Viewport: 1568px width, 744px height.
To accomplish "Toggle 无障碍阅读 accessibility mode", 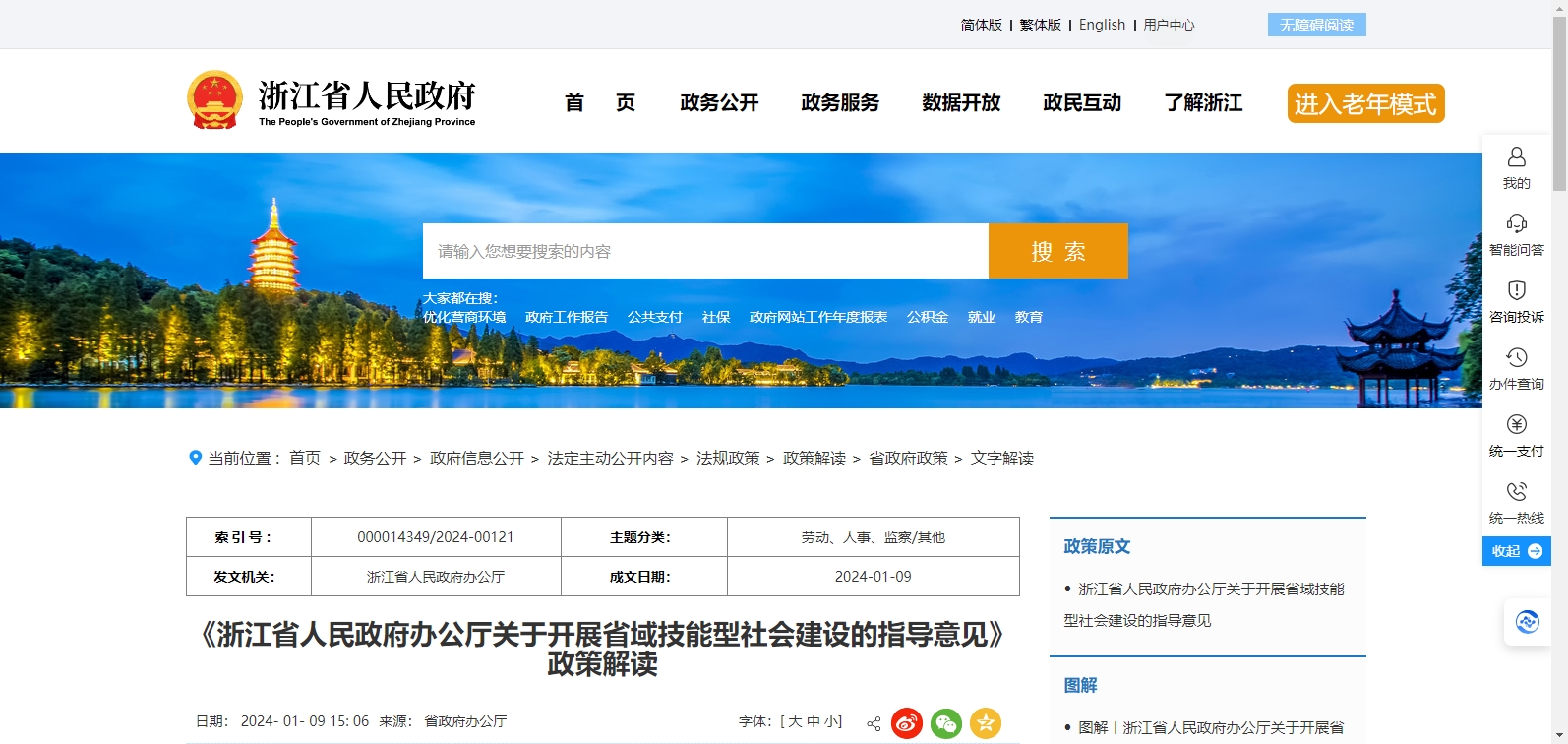I will click(x=1316, y=25).
